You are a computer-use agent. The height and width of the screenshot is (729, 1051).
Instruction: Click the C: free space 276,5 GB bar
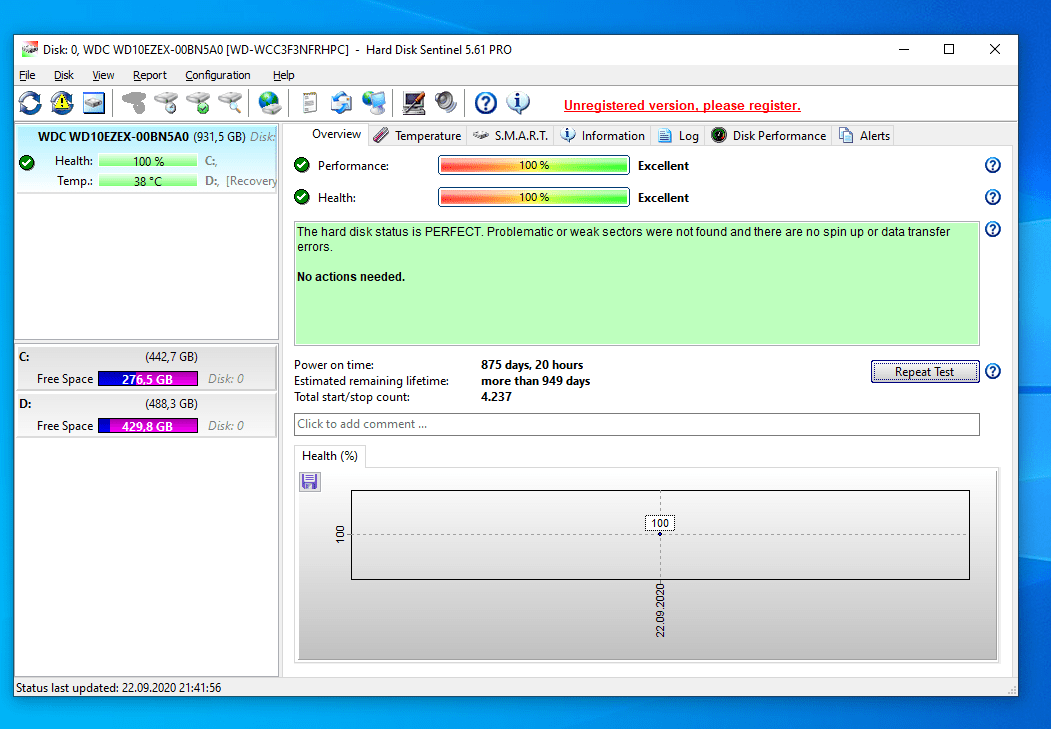(x=147, y=379)
